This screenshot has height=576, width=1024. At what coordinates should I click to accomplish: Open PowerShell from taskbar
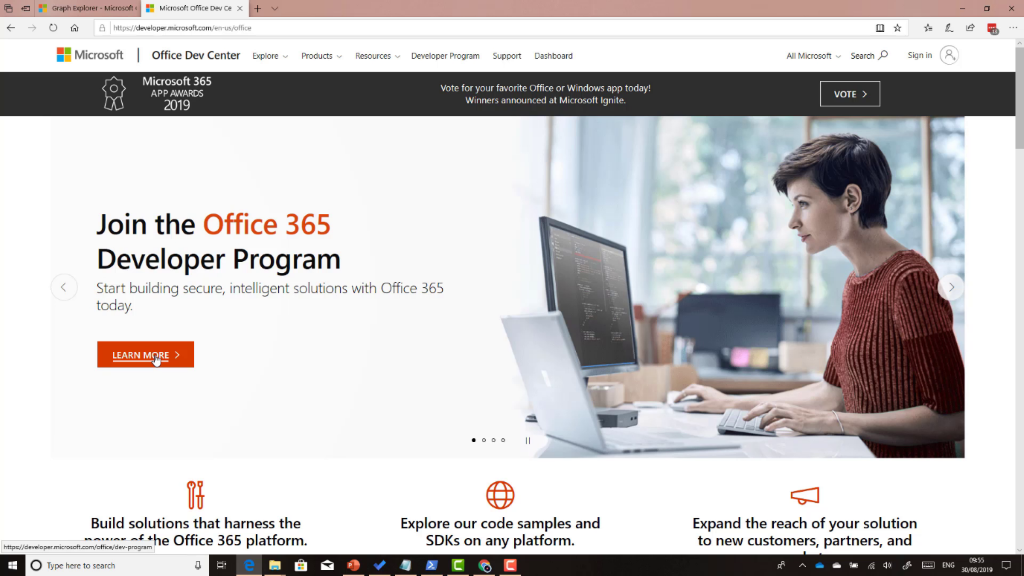coord(432,566)
